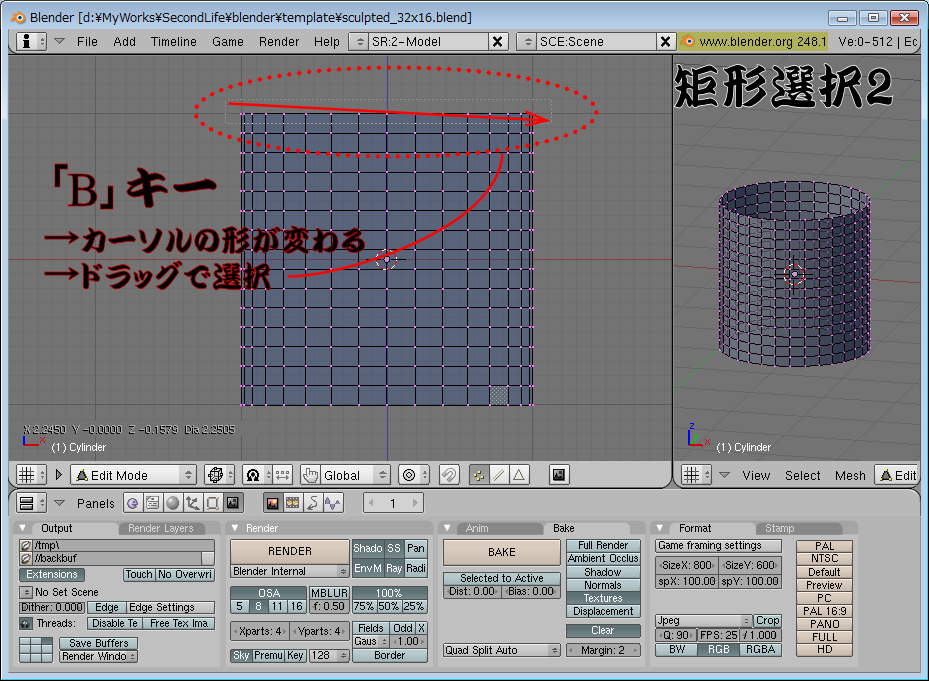The image size is (929, 681).
Task: Open the Edit Mode dropdown
Action: click(x=133, y=475)
